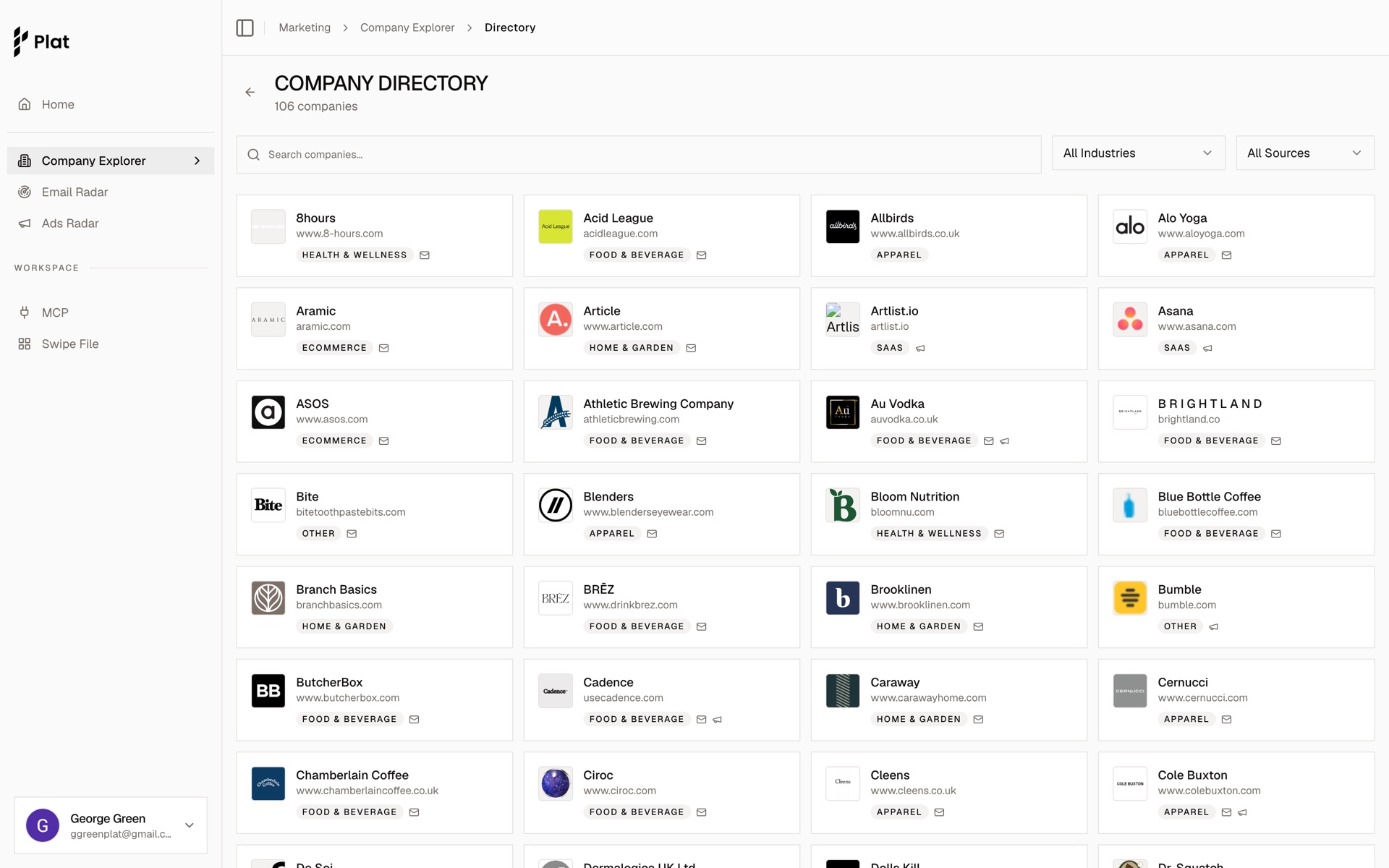Click the Apparel tag on Cernucci
The height and width of the screenshot is (868, 1389).
tap(1186, 719)
